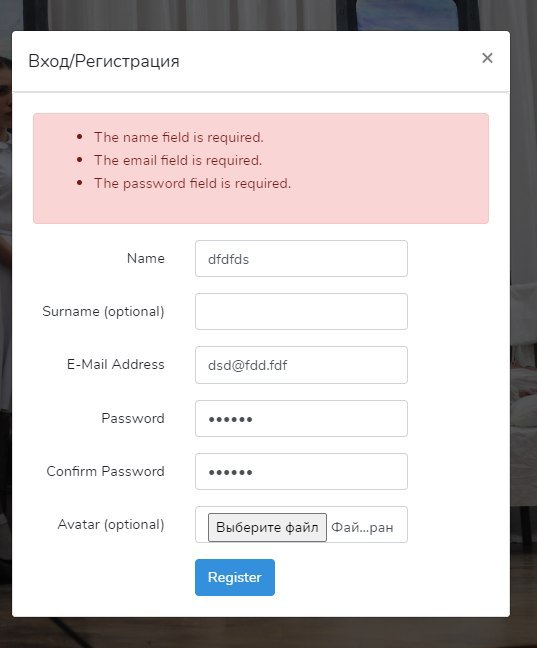Click the Confirm Password field
Viewport: 537px width, 648px height.
301,472
